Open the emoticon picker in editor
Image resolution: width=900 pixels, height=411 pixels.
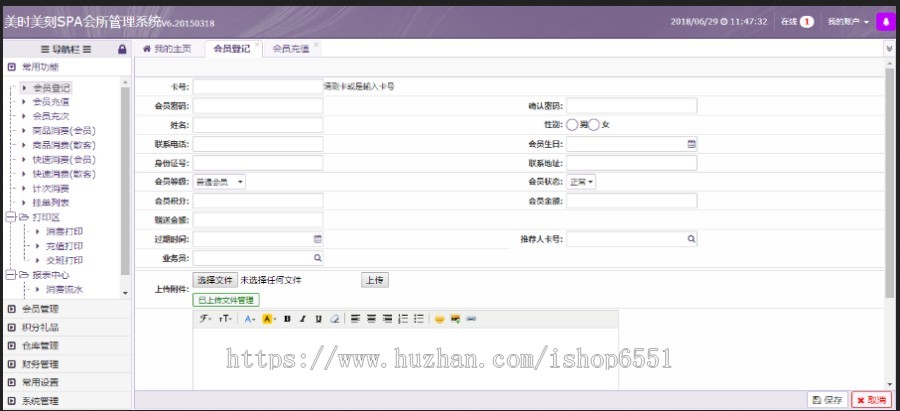click(x=440, y=319)
